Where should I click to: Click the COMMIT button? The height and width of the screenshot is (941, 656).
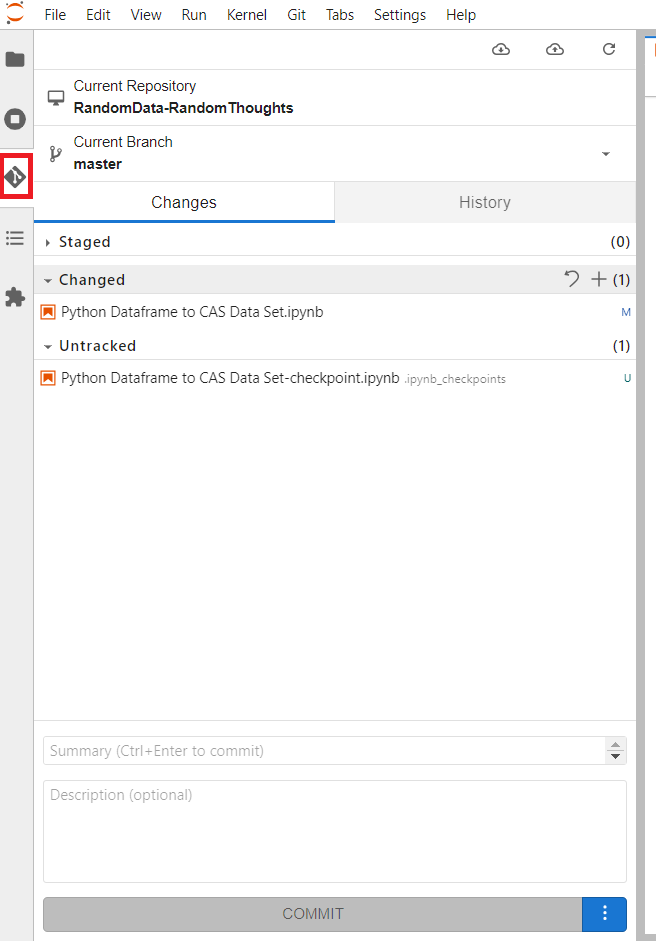coord(312,914)
